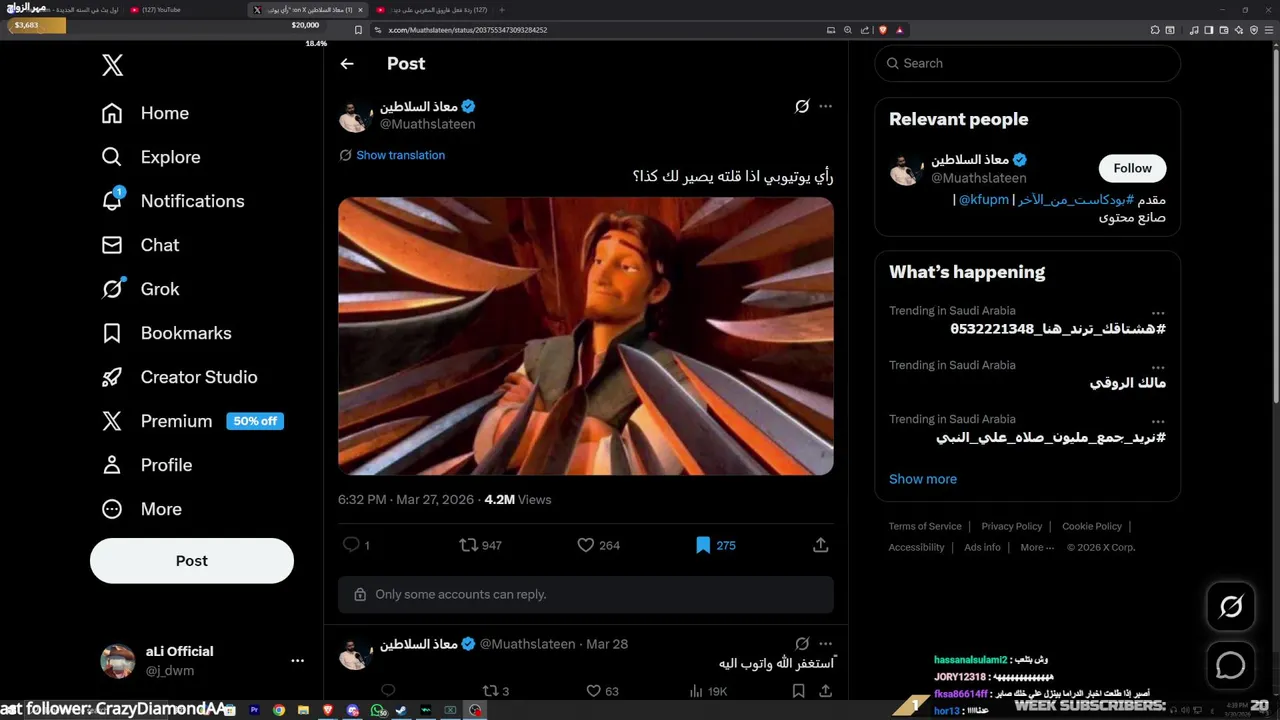The height and width of the screenshot is (720, 1280).
Task: Open Steam from the taskbar
Action: coord(402,710)
